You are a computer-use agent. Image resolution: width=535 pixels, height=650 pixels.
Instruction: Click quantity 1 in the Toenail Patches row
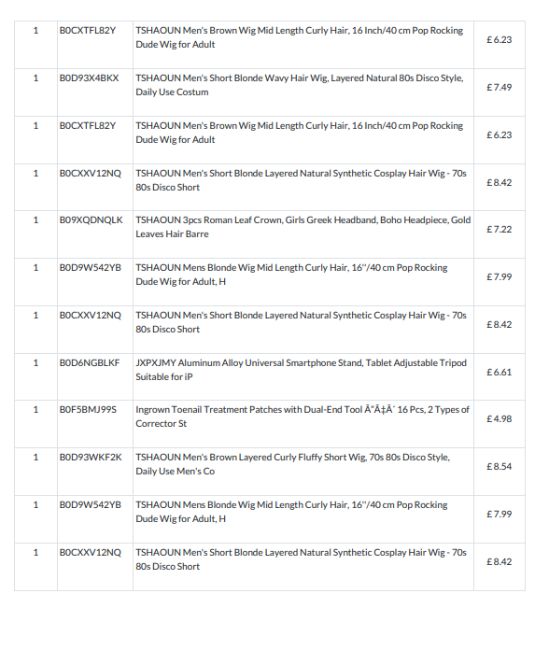[36, 410]
